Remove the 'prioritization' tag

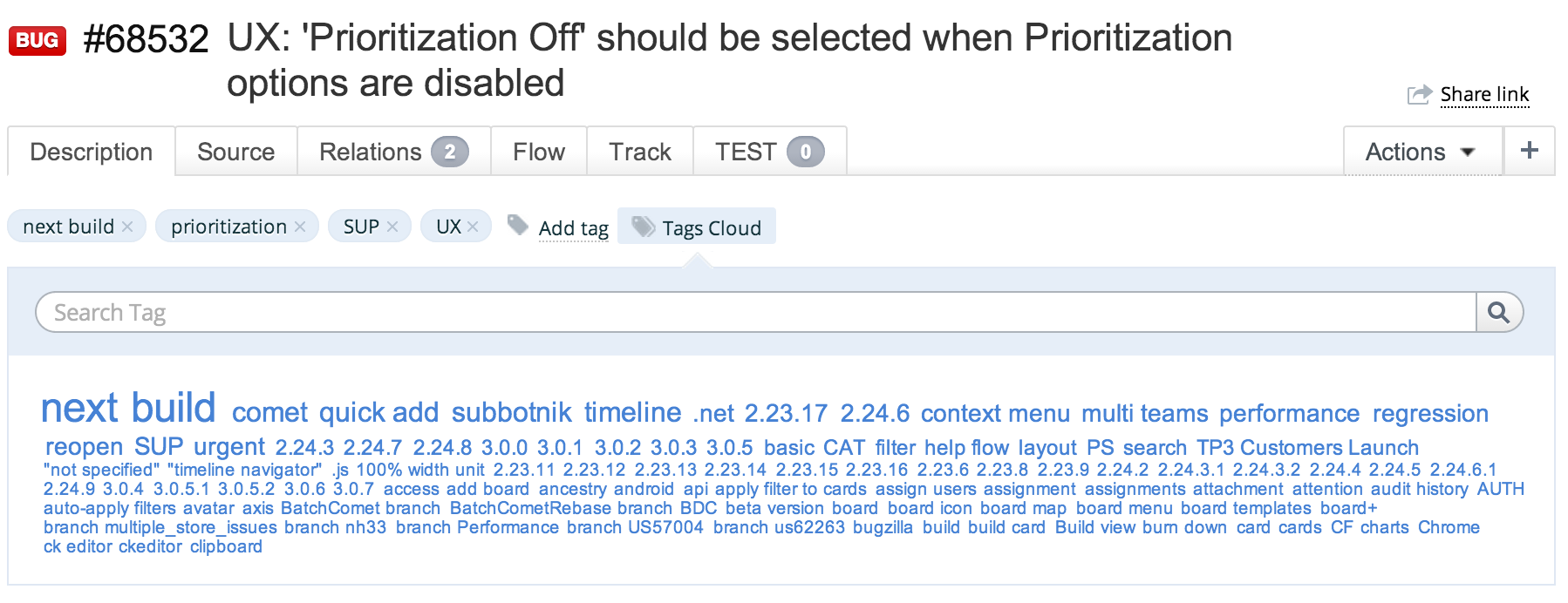coord(300,227)
